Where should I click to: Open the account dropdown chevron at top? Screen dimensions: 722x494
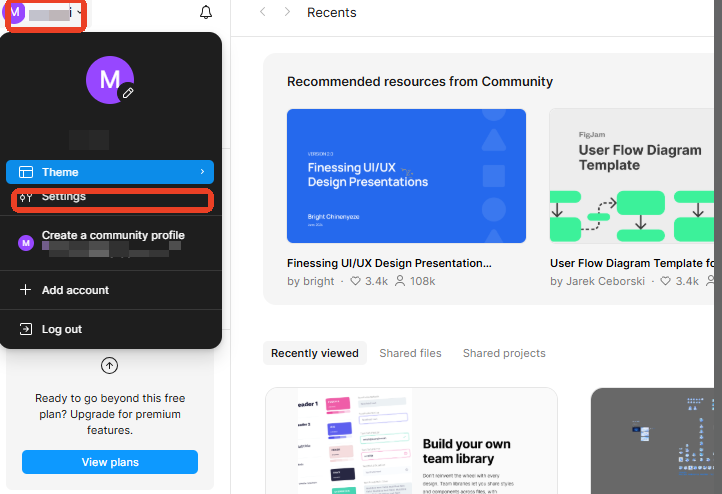pyautogui.click(x=80, y=12)
